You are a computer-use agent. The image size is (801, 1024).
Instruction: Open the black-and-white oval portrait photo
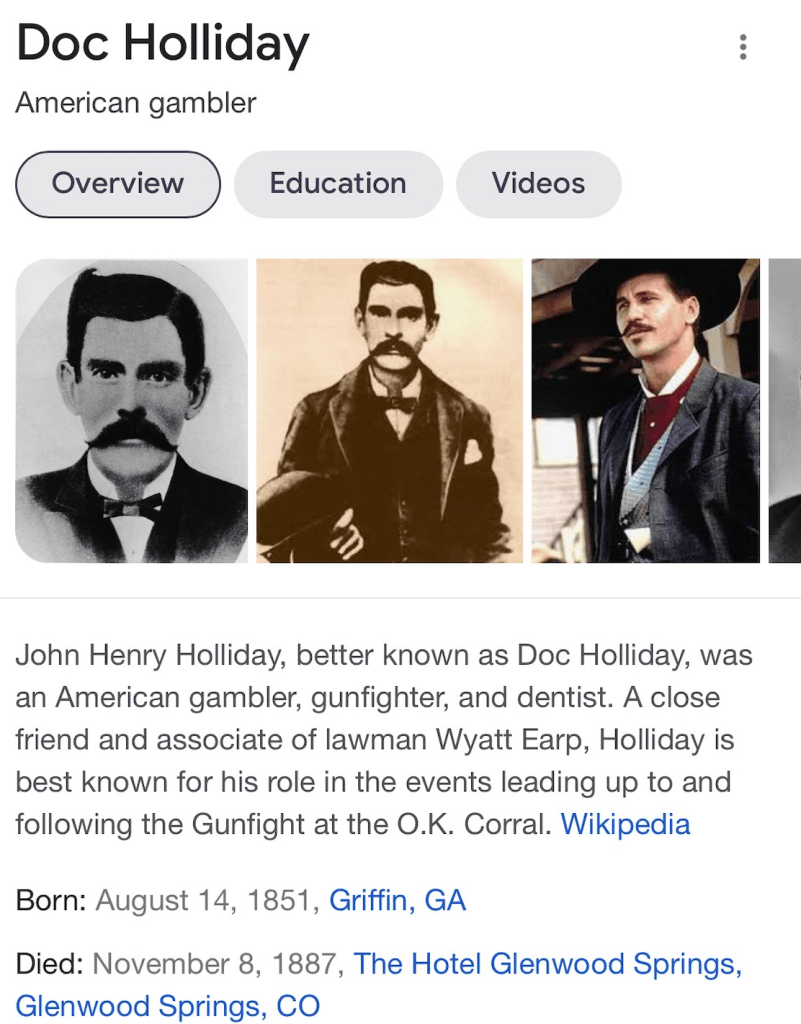[131, 410]
